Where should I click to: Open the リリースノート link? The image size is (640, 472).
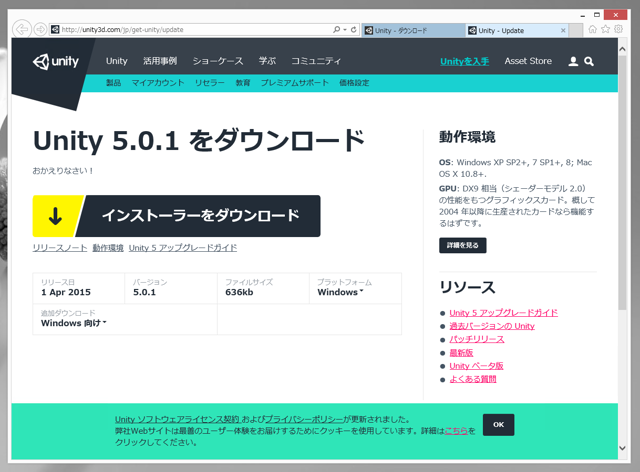pos(60,248)
